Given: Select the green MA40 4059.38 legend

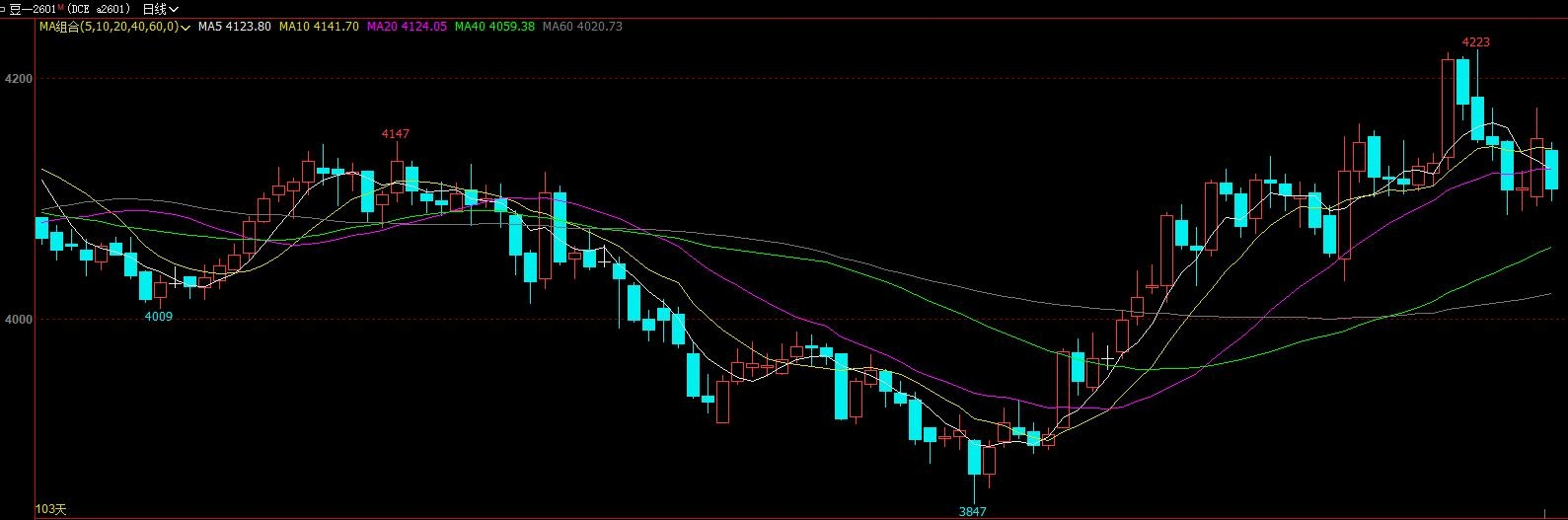Looking at the screenshot, I should tap(494, 27).
